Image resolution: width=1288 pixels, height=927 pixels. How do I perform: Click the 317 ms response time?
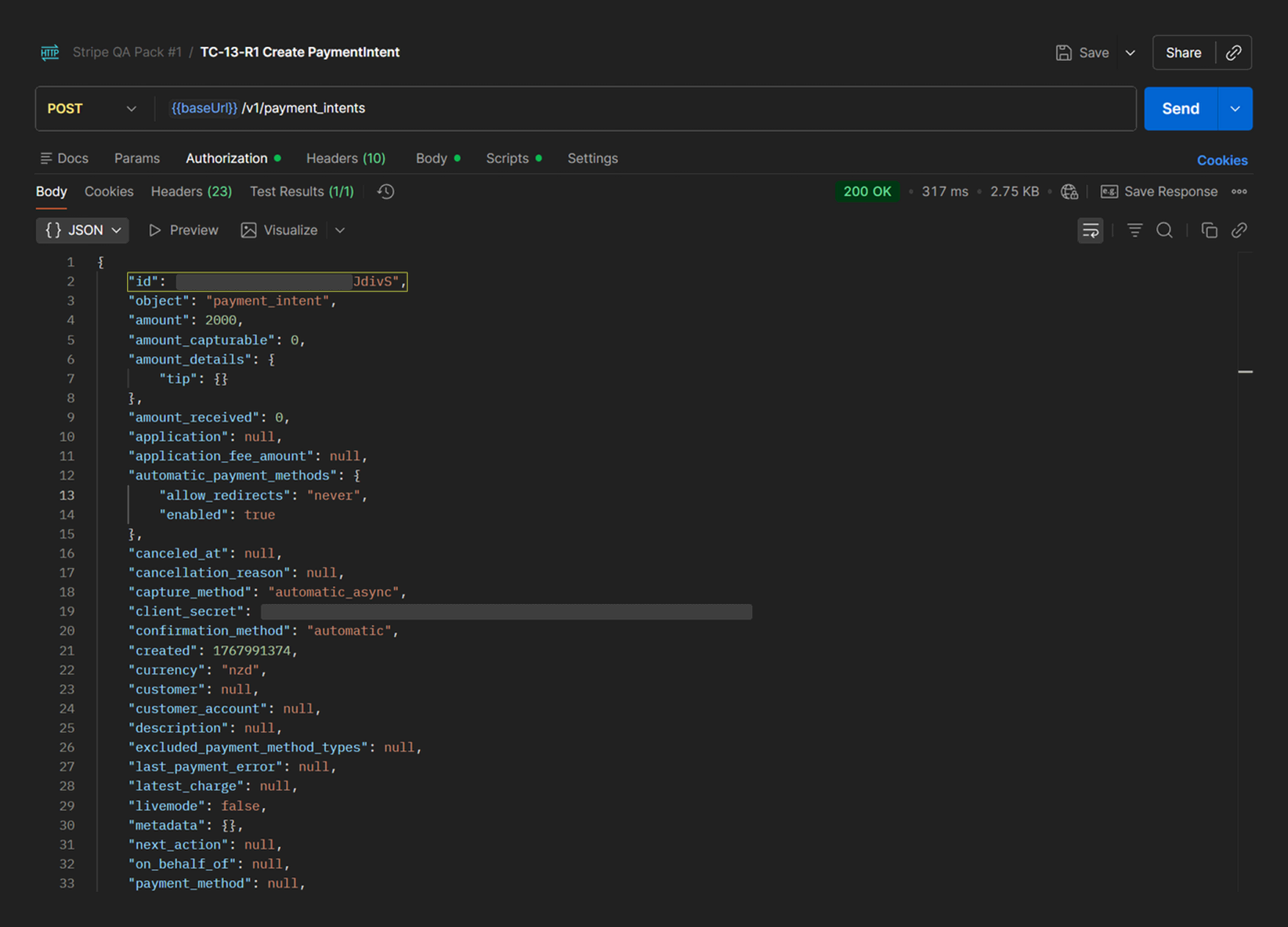click(945, 191)
